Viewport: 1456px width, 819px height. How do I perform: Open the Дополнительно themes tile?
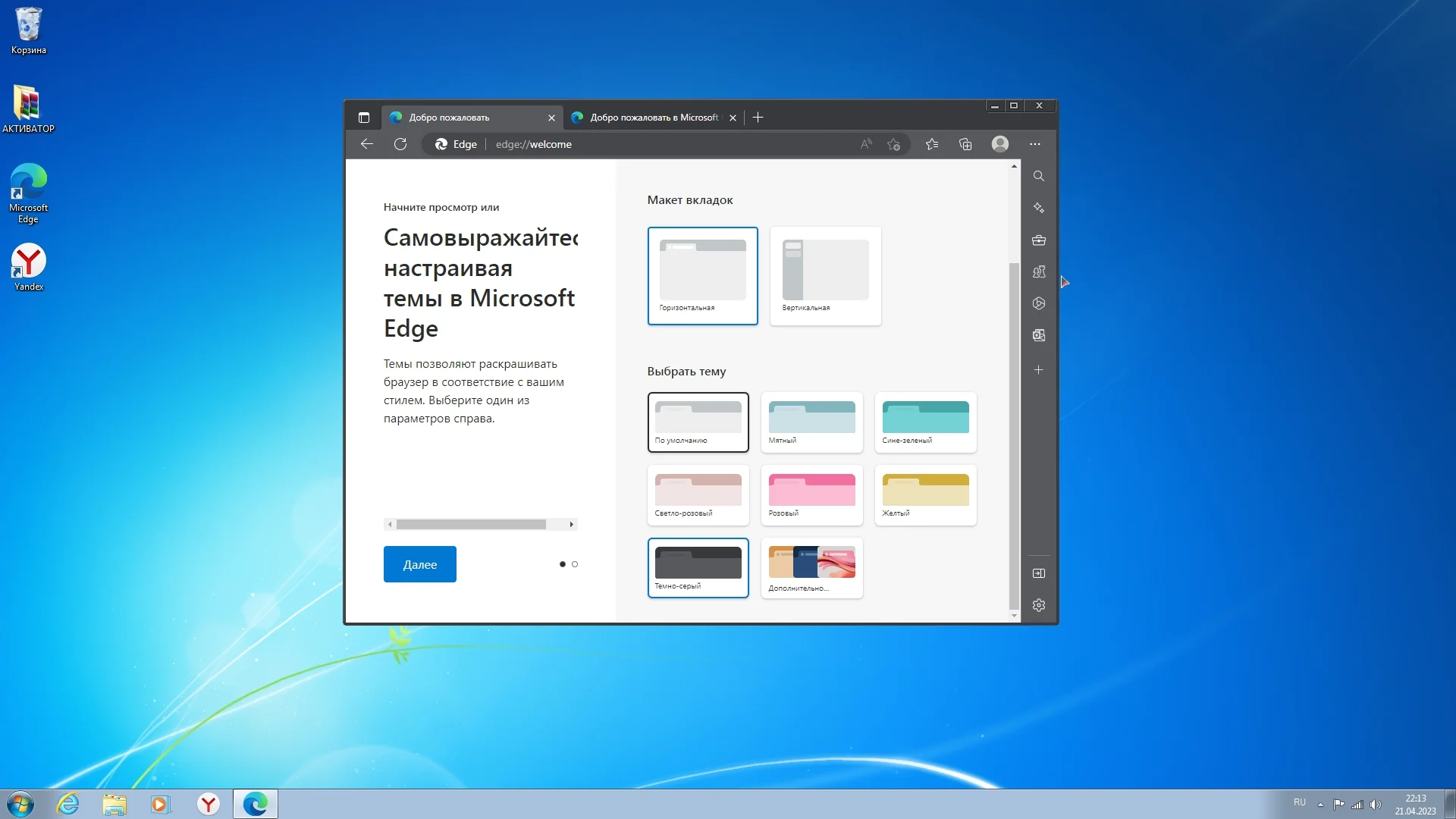pyautogui.click(x=811, y=568)
